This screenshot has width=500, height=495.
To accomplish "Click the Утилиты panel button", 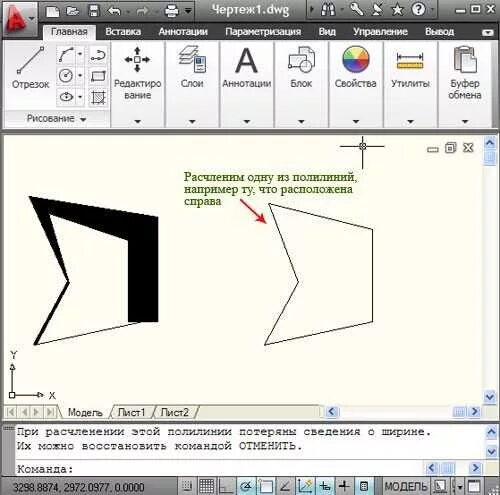I will point(410,68).
